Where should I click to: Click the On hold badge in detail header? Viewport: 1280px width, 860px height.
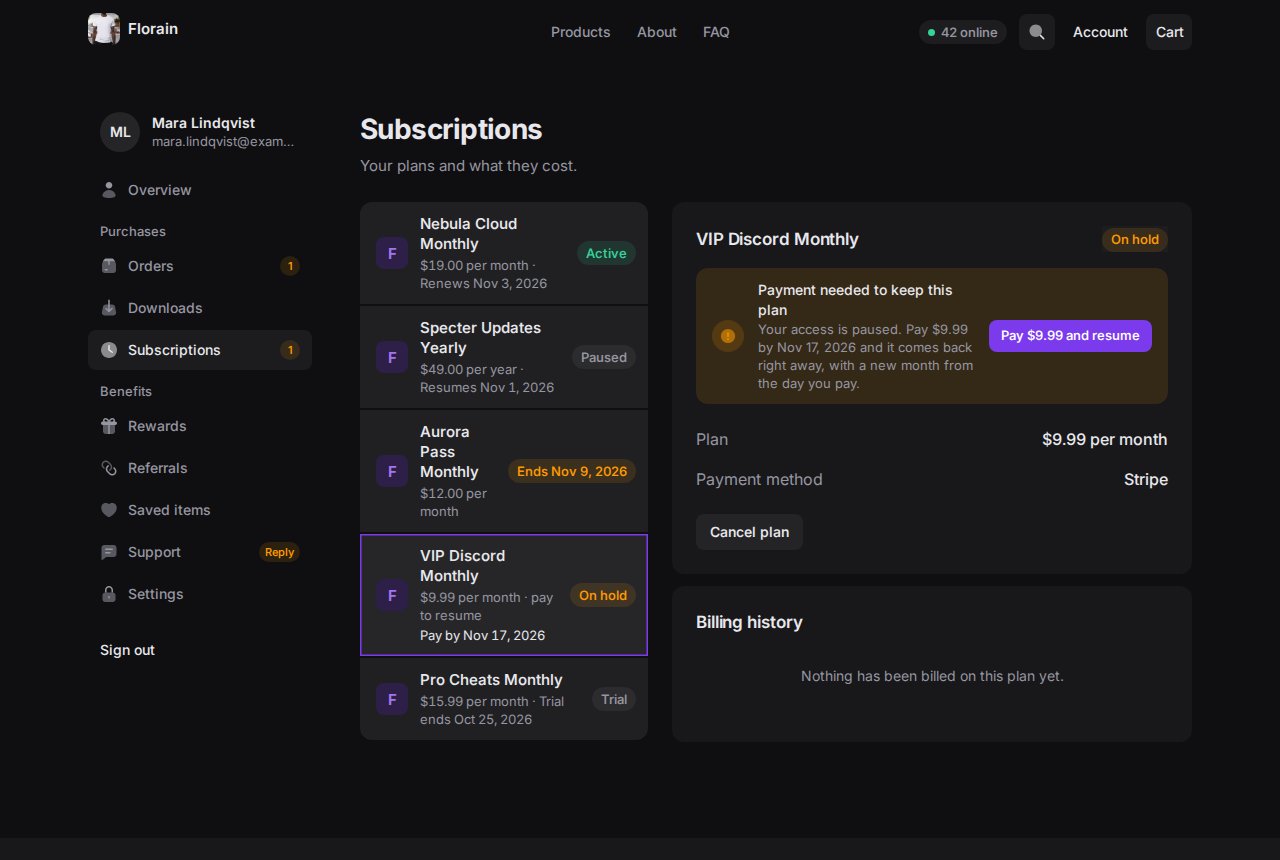pyautogui.click(x=1135, y=239)
